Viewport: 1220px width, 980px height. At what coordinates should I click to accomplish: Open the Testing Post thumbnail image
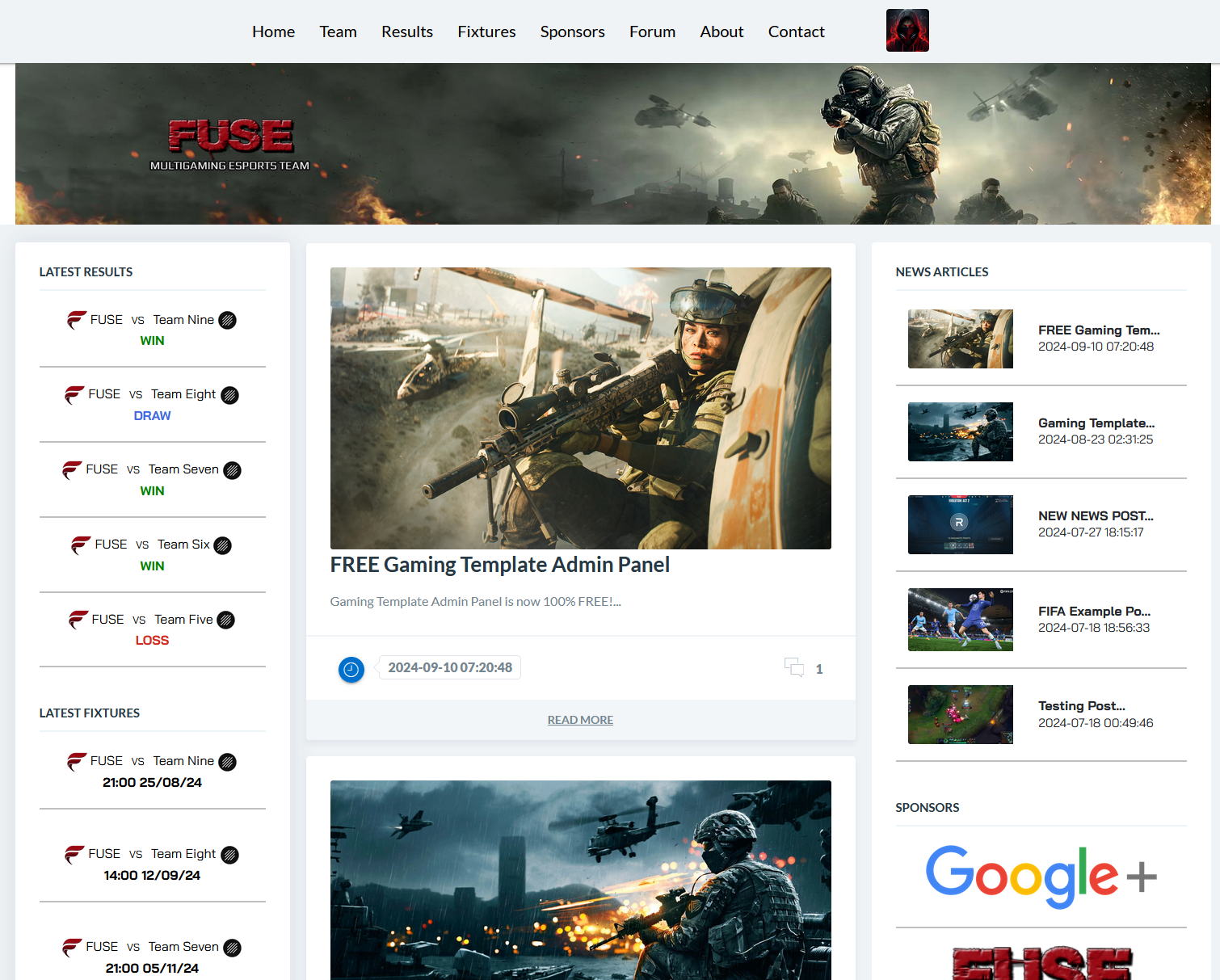pyautogui.click(x=960, y=715)
